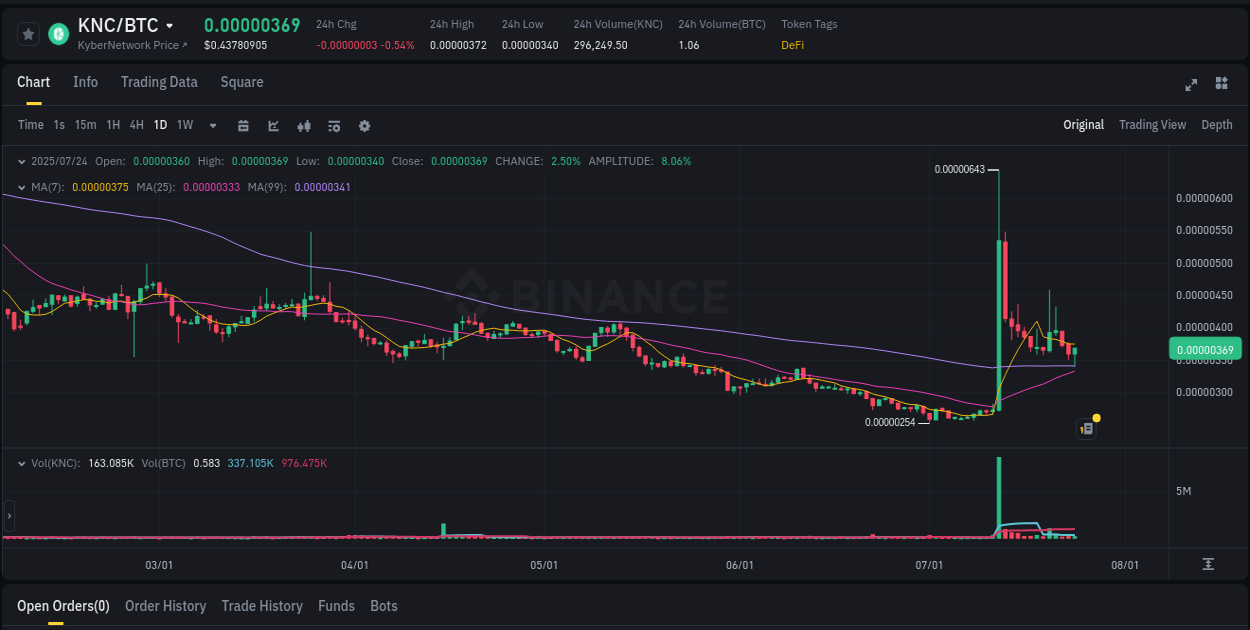The image size is (1250, 630).
Task: Click the candlestick chart style icon
Action: (x=303, y=125)
